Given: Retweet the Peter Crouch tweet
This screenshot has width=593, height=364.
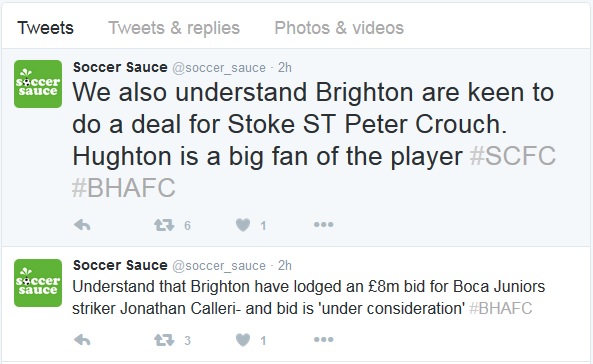Looking at the screenshot, I should point(164,225).
